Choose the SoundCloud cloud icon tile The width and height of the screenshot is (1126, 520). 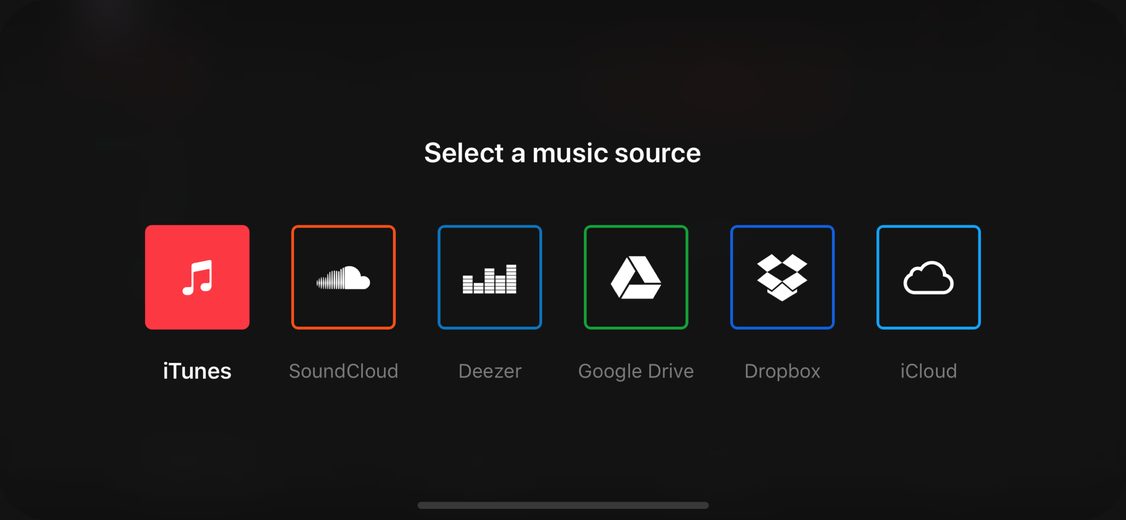(x=343, y=277)
